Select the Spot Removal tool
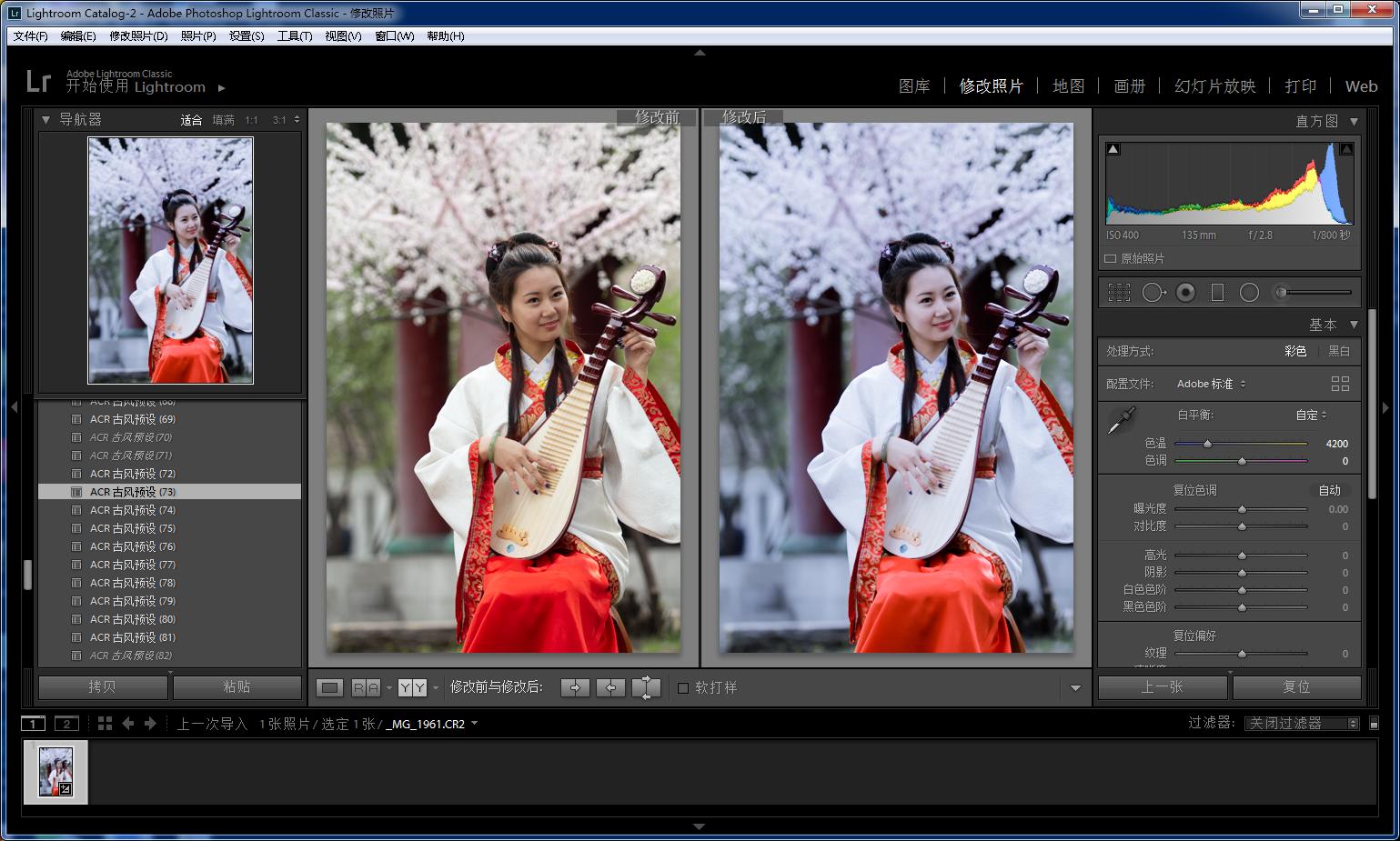This screenshot has height=841, width=1400. pyautogui.click(x=1153, y=292)
